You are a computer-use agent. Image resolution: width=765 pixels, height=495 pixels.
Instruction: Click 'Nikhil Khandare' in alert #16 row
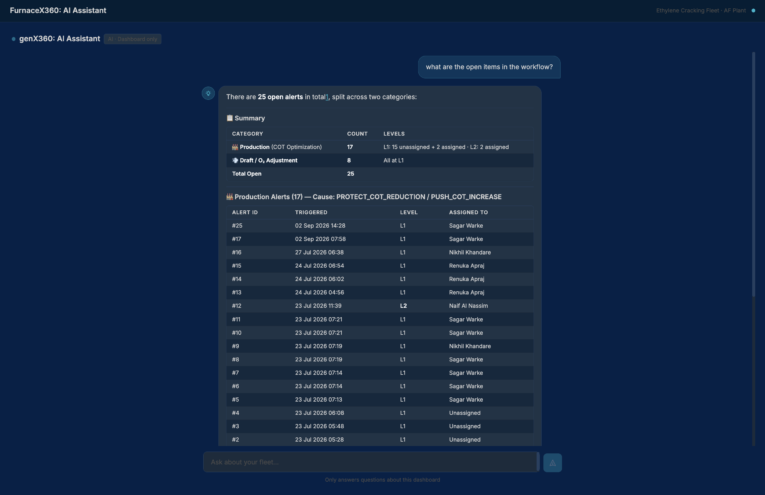tap(470, 253)
